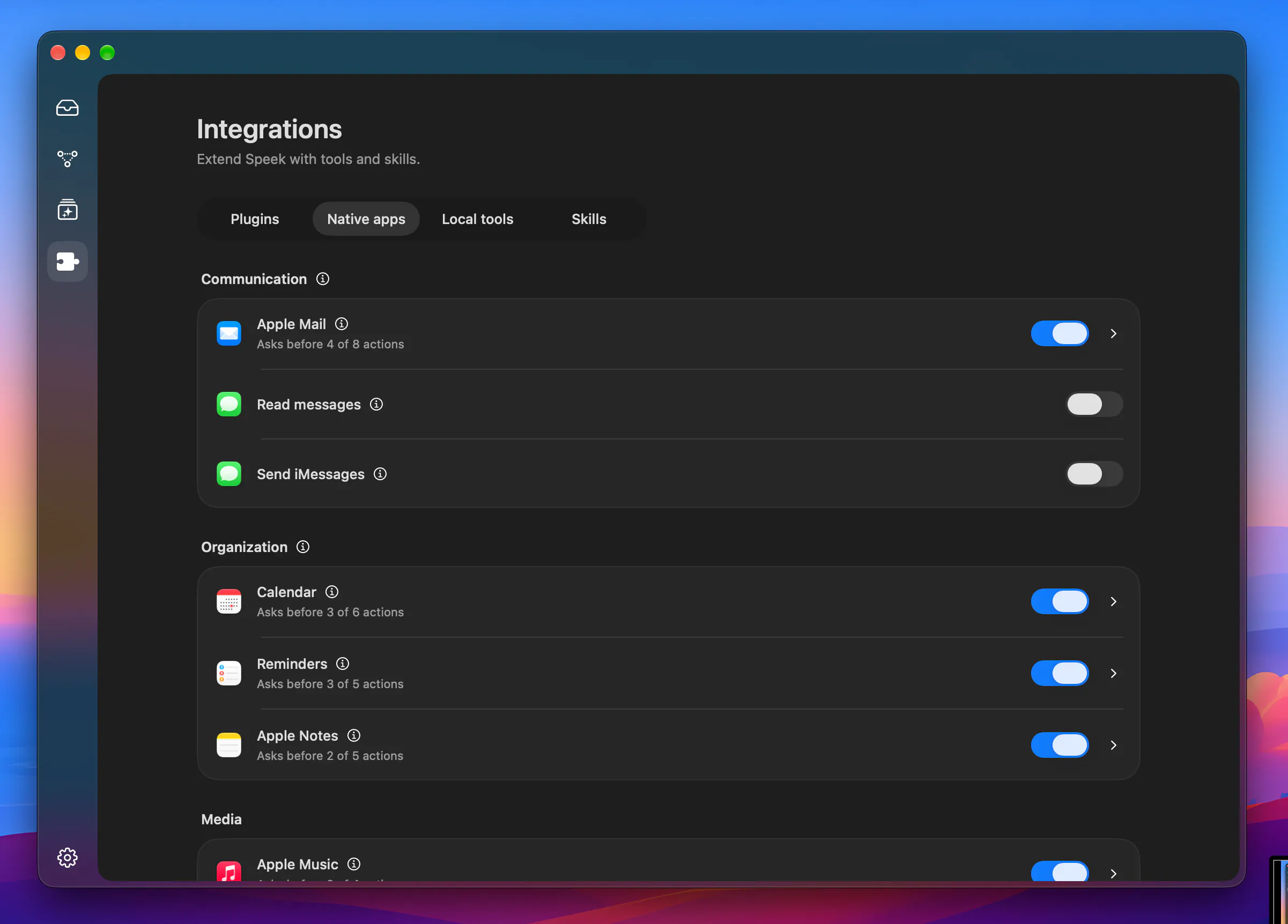Image resolution: width=1288 pixels, height=924 pixels.
Task: Switch off the Reminders toggle
Action: [x=1060, y=673]
